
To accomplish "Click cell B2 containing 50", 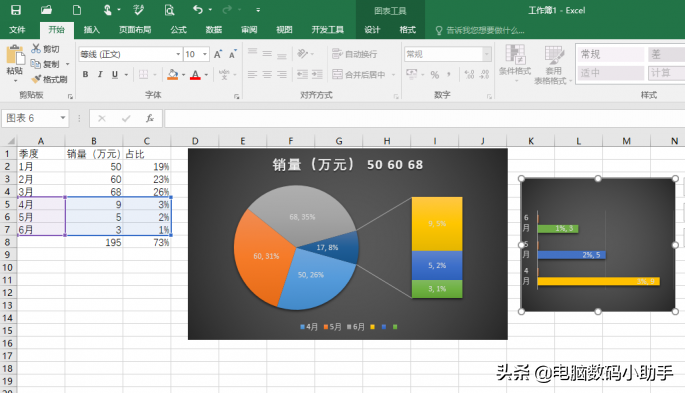I will click(94, 167).
